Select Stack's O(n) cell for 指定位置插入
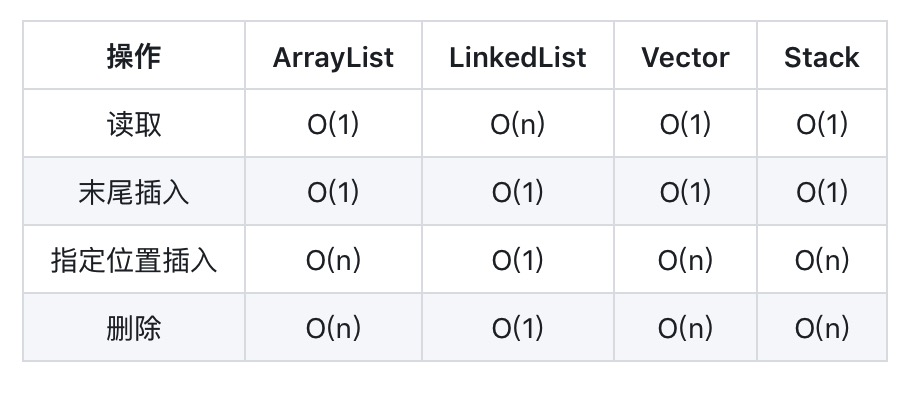This screenshot has width=918, height=396. [x=821, y=261]
